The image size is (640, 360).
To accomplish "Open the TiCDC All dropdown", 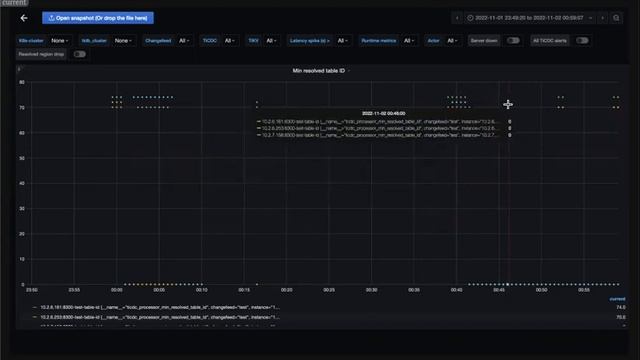I will pos(229,41).
